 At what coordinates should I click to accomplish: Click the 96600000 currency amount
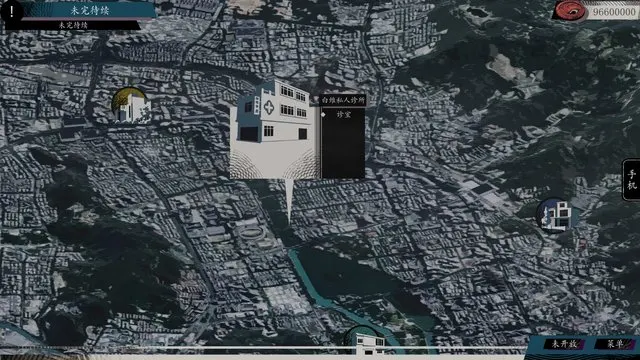(x=614, y=12)
